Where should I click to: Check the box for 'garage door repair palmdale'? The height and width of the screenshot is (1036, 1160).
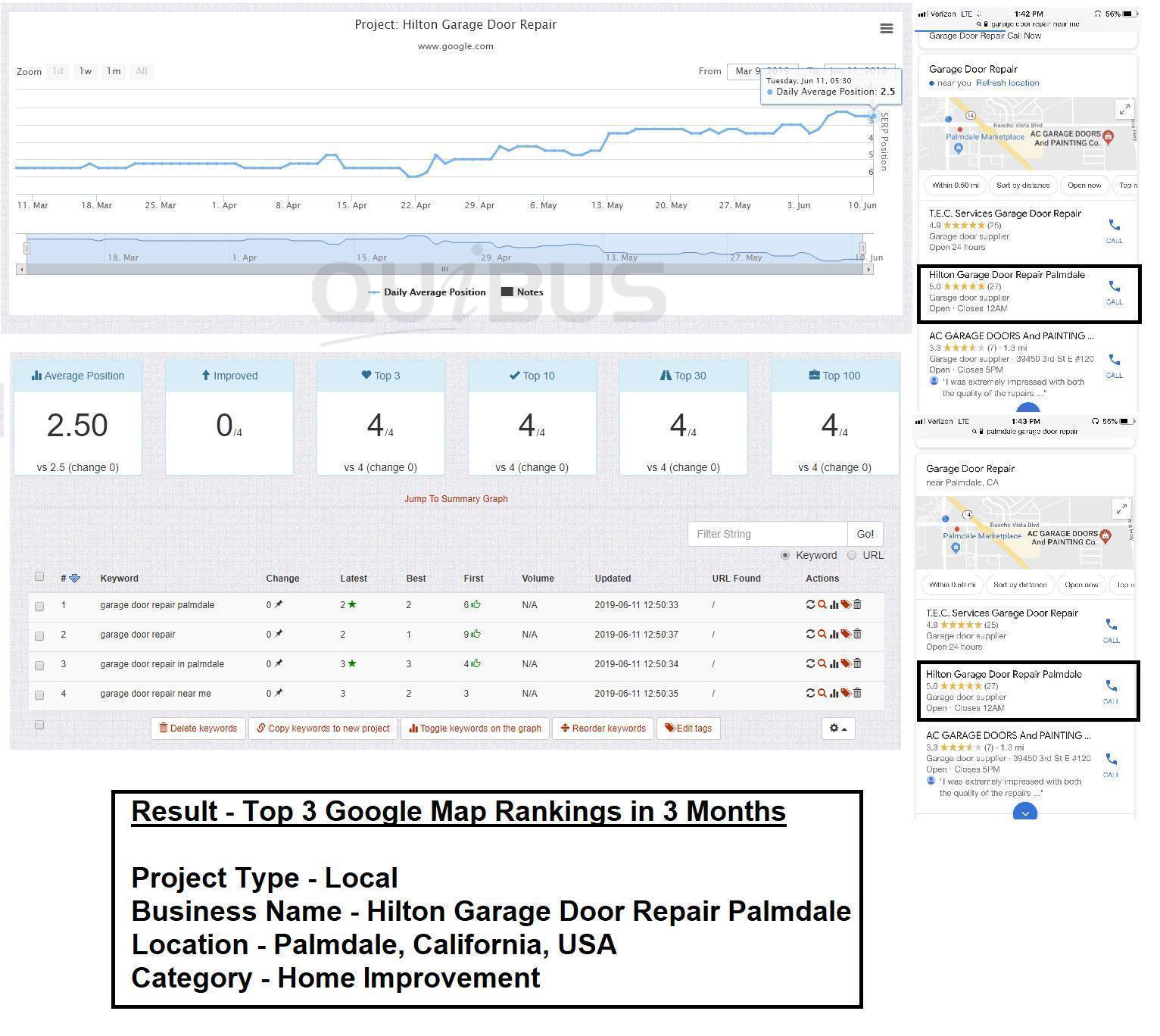(39, 606)
